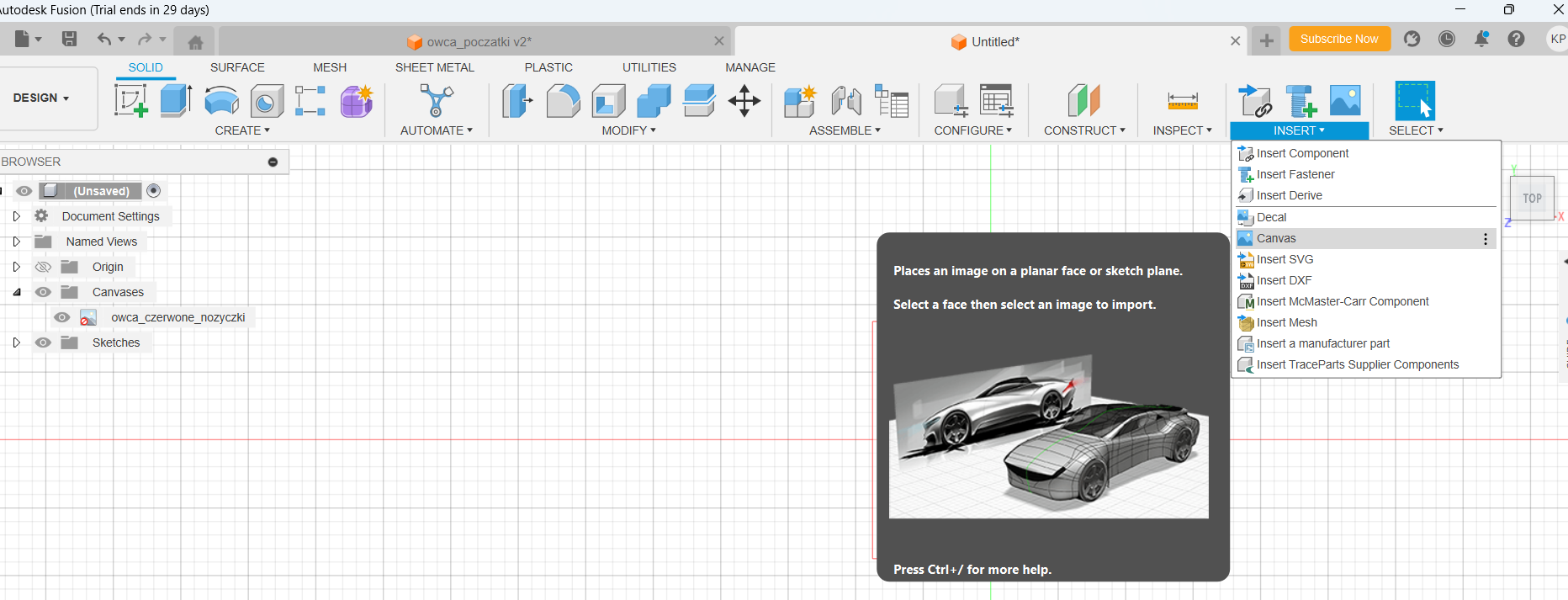Choose Insert SVG from Insert menu

1365,259
